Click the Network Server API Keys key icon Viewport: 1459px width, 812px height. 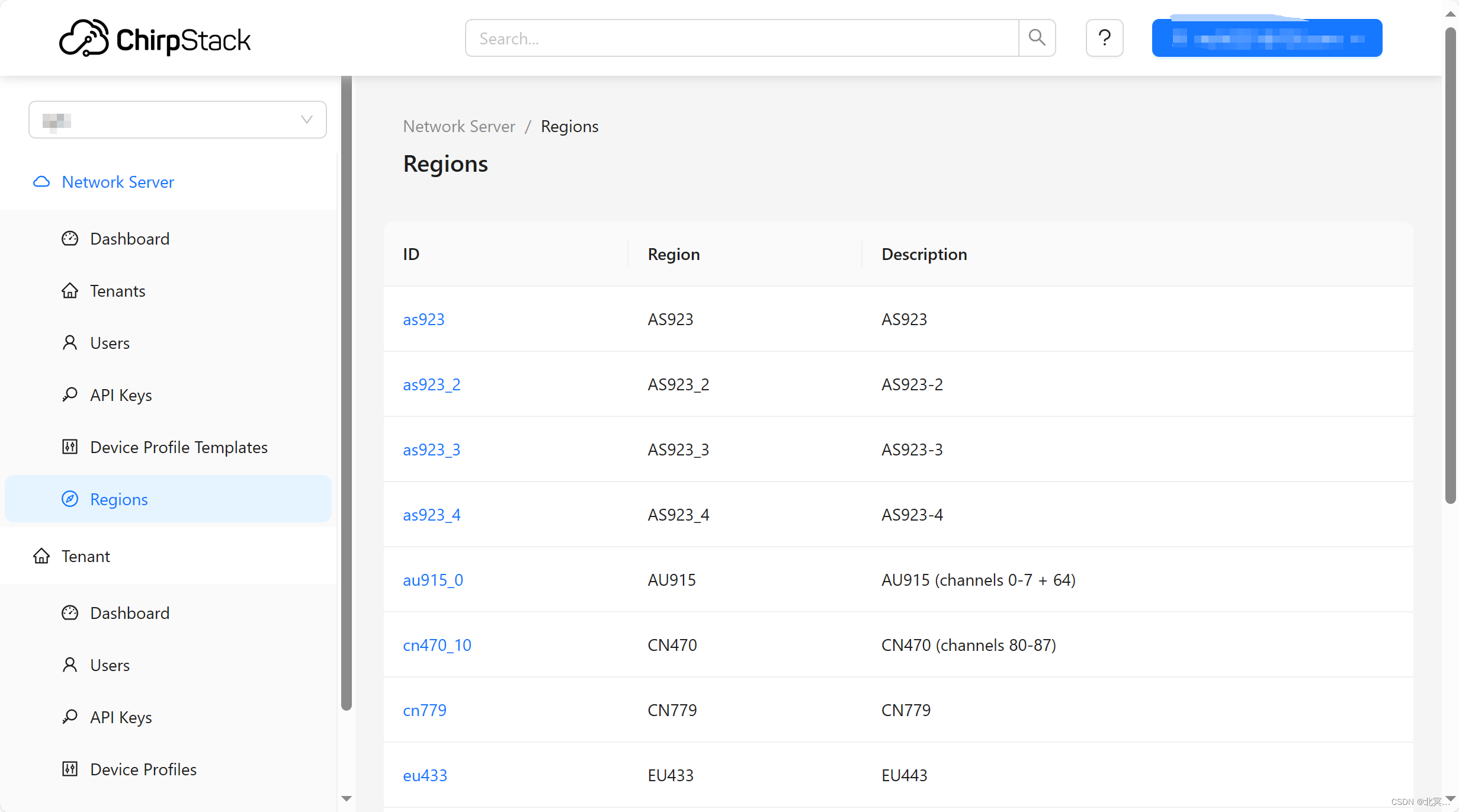[70, 395]
